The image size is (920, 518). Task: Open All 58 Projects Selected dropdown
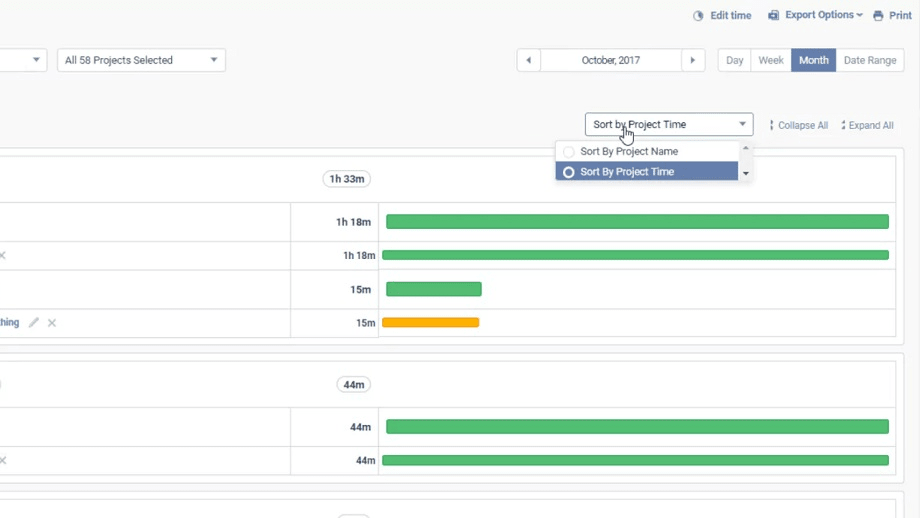[141, 60]
